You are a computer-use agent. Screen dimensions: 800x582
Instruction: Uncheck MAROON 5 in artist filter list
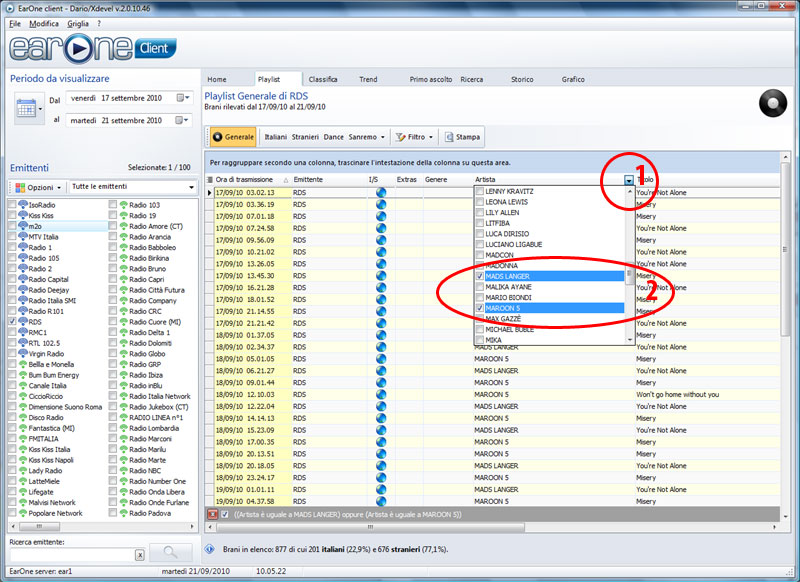pos(480,308)
